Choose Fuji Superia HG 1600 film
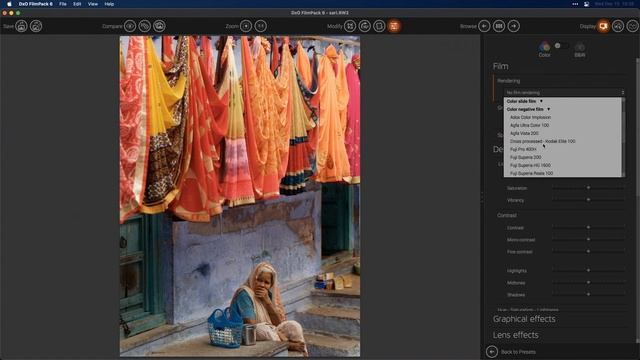The image size is (640, 360). tap(530, 165)
